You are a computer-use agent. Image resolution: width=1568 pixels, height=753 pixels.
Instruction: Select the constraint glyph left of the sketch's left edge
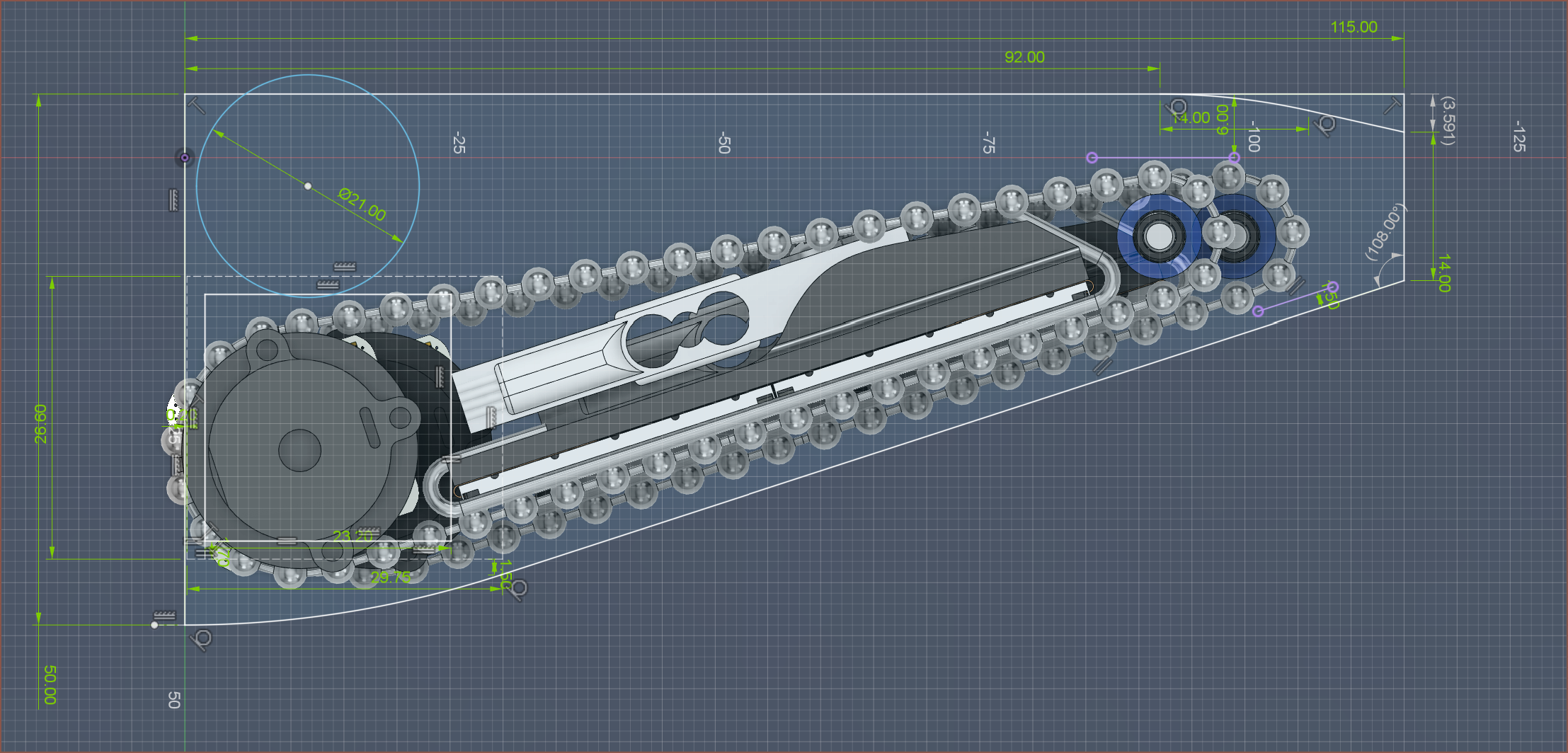[x=173, y=200]
